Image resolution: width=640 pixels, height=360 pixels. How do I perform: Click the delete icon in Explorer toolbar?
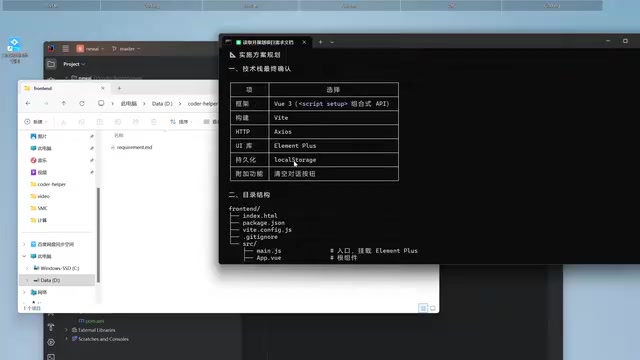153,122
